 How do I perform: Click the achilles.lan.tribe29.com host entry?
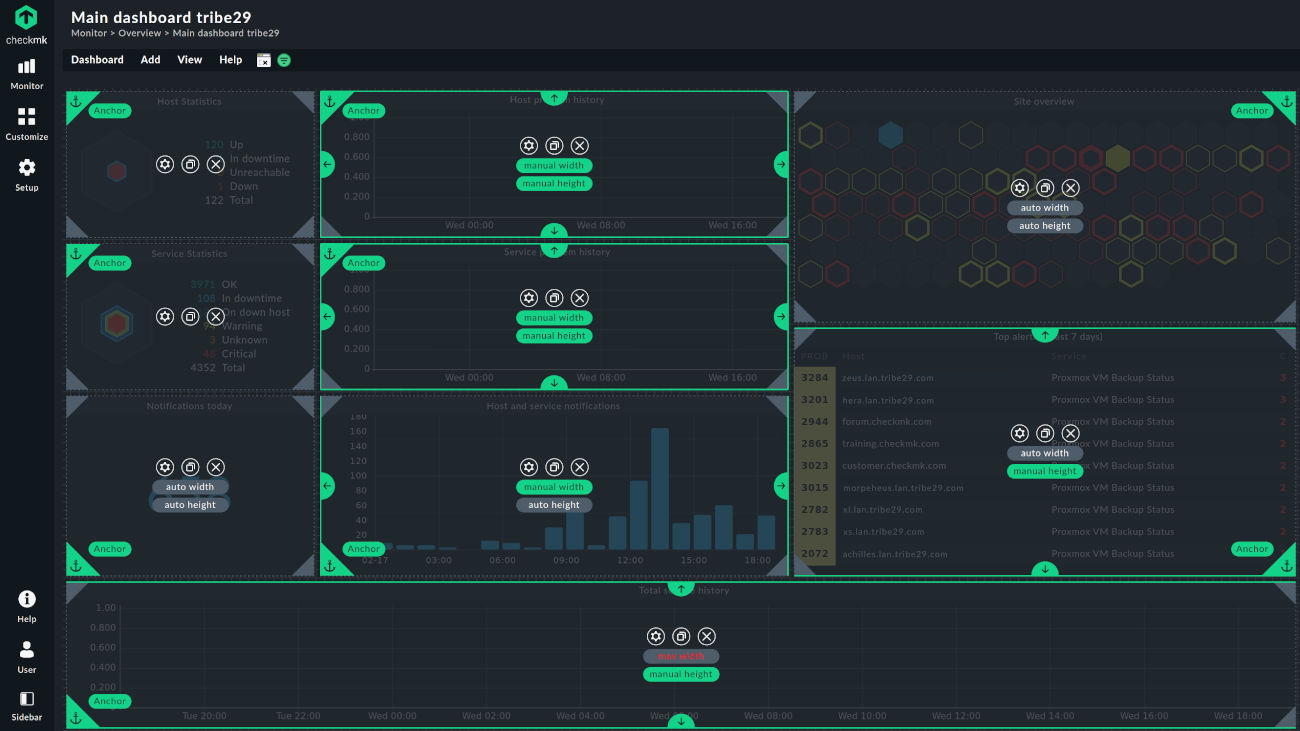895,554
